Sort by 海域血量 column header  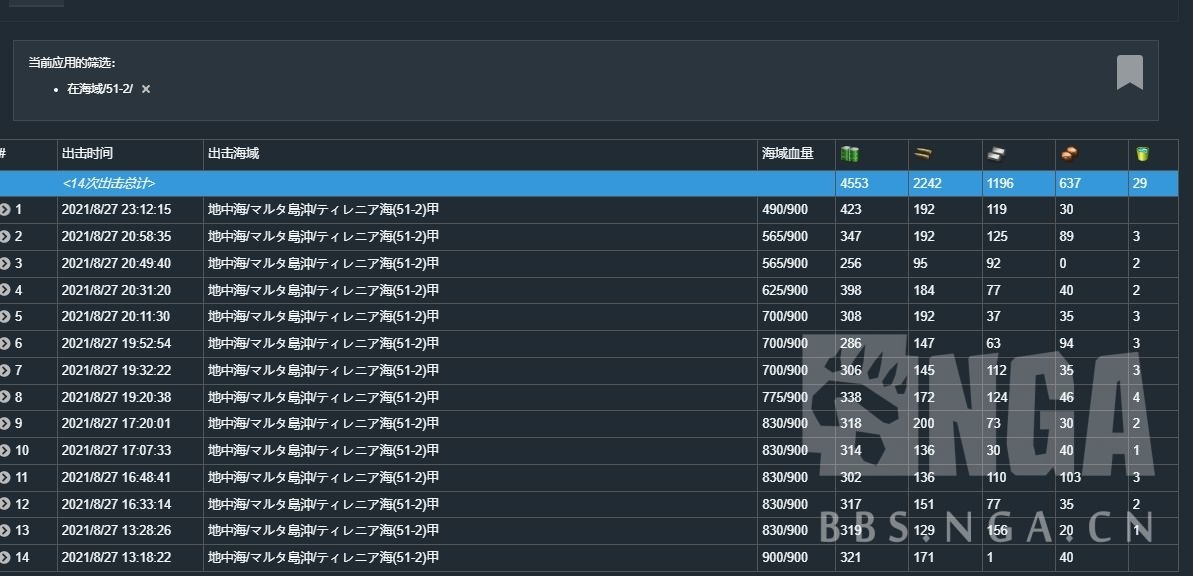(x=788, y=154)
